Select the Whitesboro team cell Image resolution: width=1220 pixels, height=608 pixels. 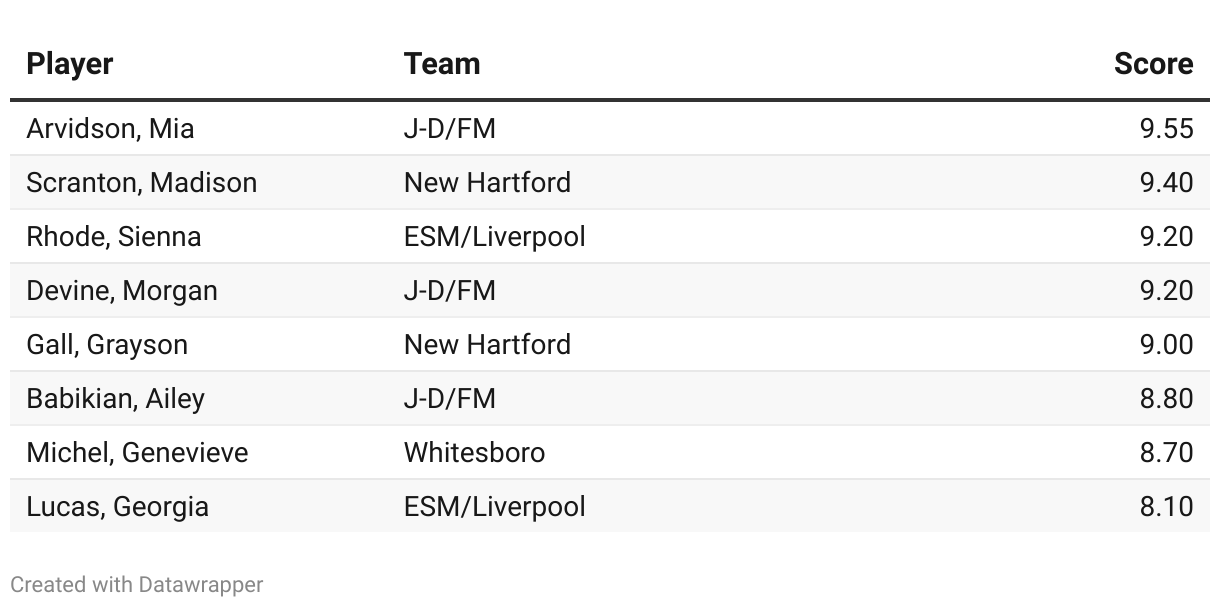(x=475, y=453)
